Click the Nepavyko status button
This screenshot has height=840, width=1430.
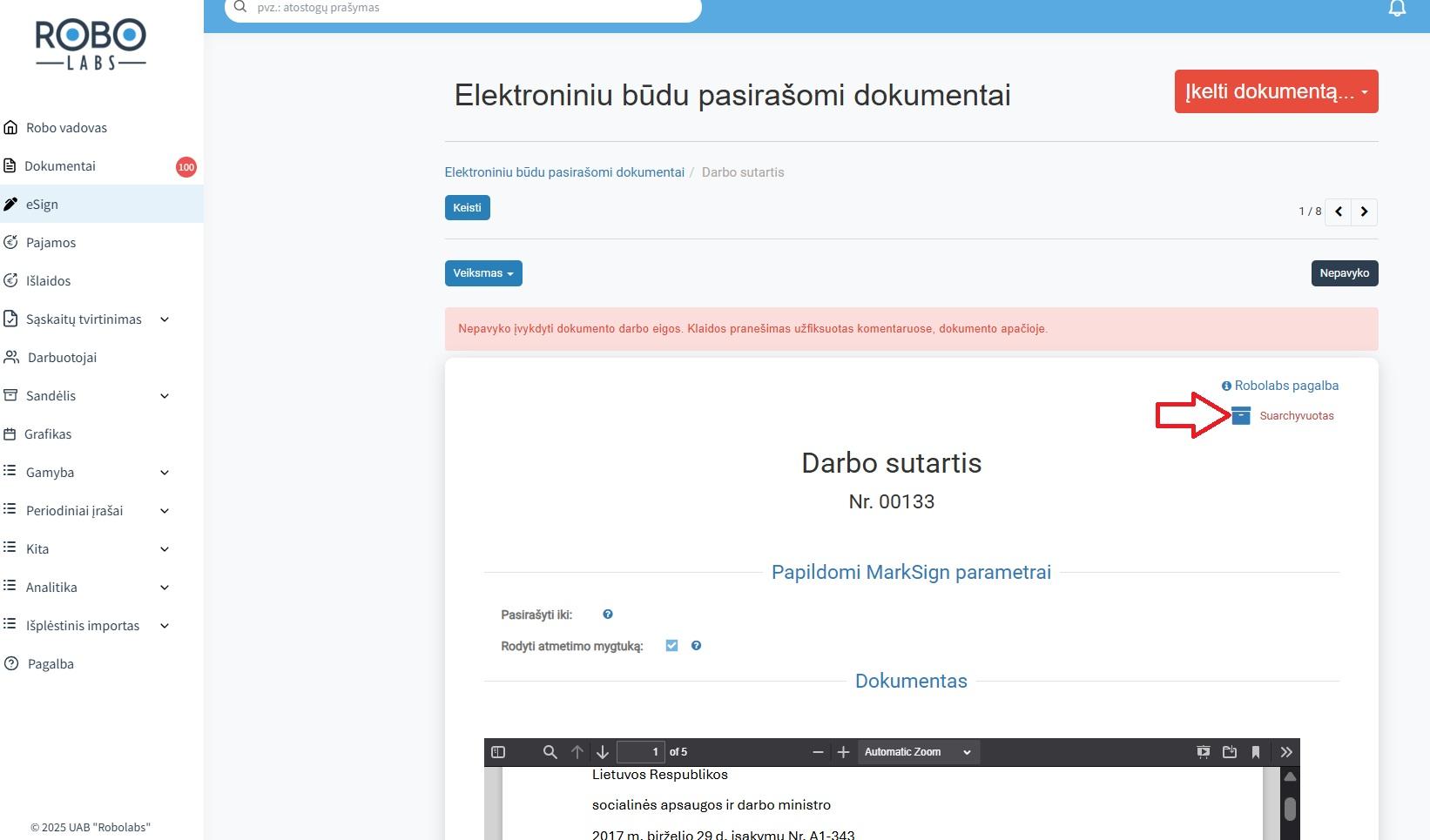[1345, 273]
